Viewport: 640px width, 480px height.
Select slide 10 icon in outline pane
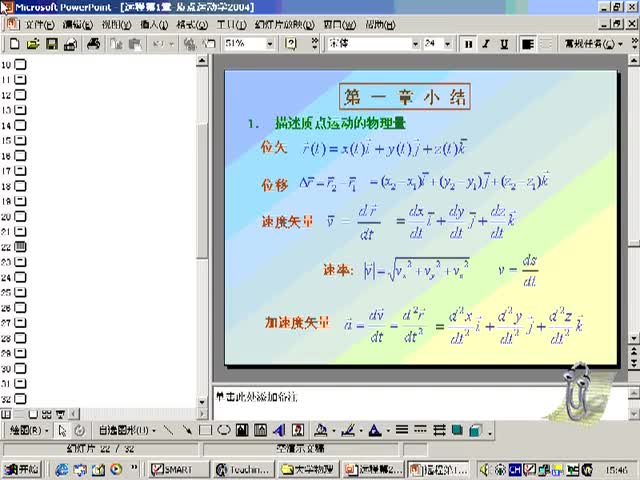click(20, 64)
